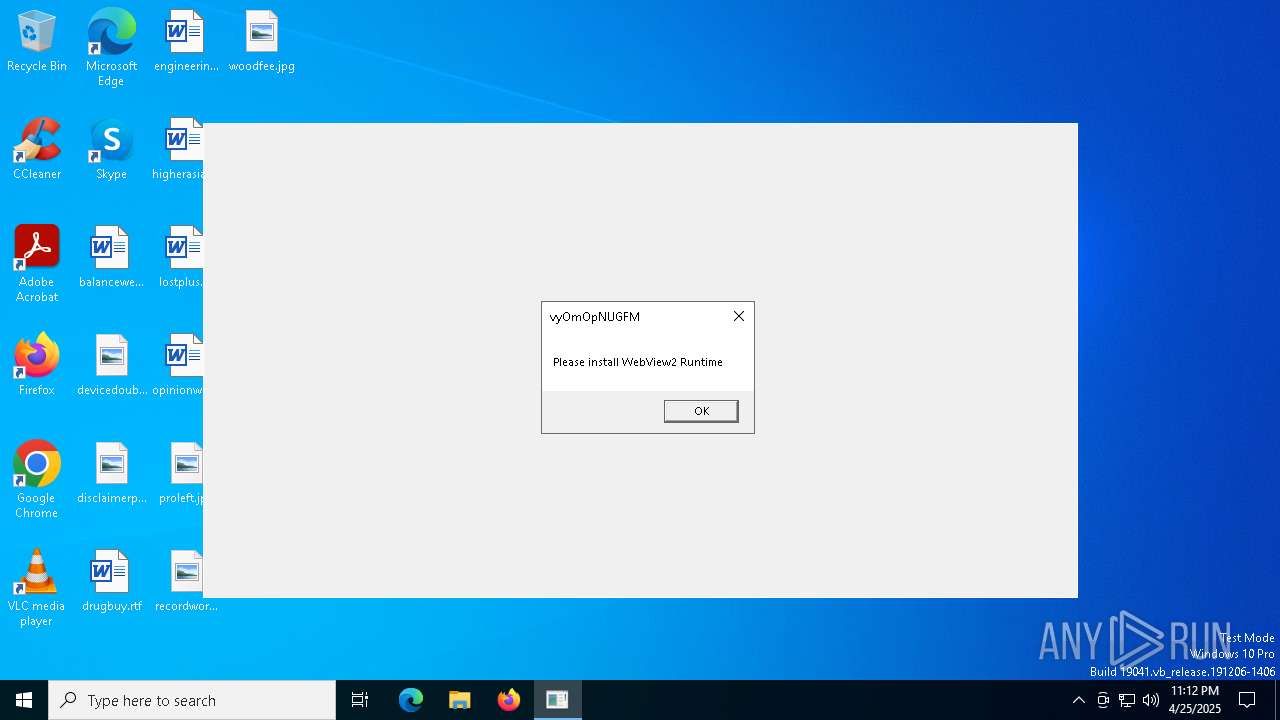This screenshot has height=720, width=1280.
Task: Click OK in the WebView2 dialog
Action: 701,411
